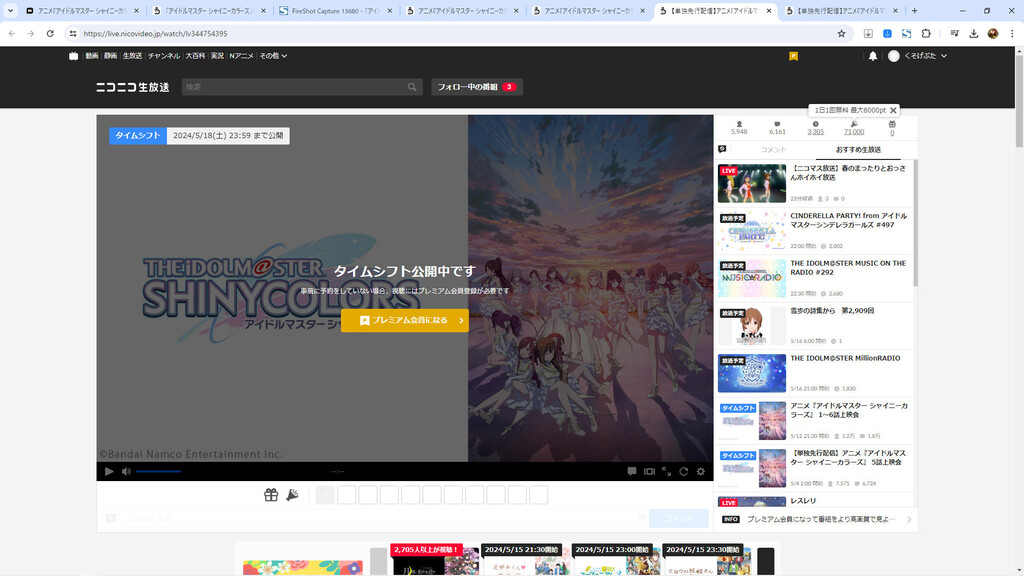This screenshot has height=576, width=1024.
Task: Open a new browser tab with plus
Action: (x=914, y=10)
